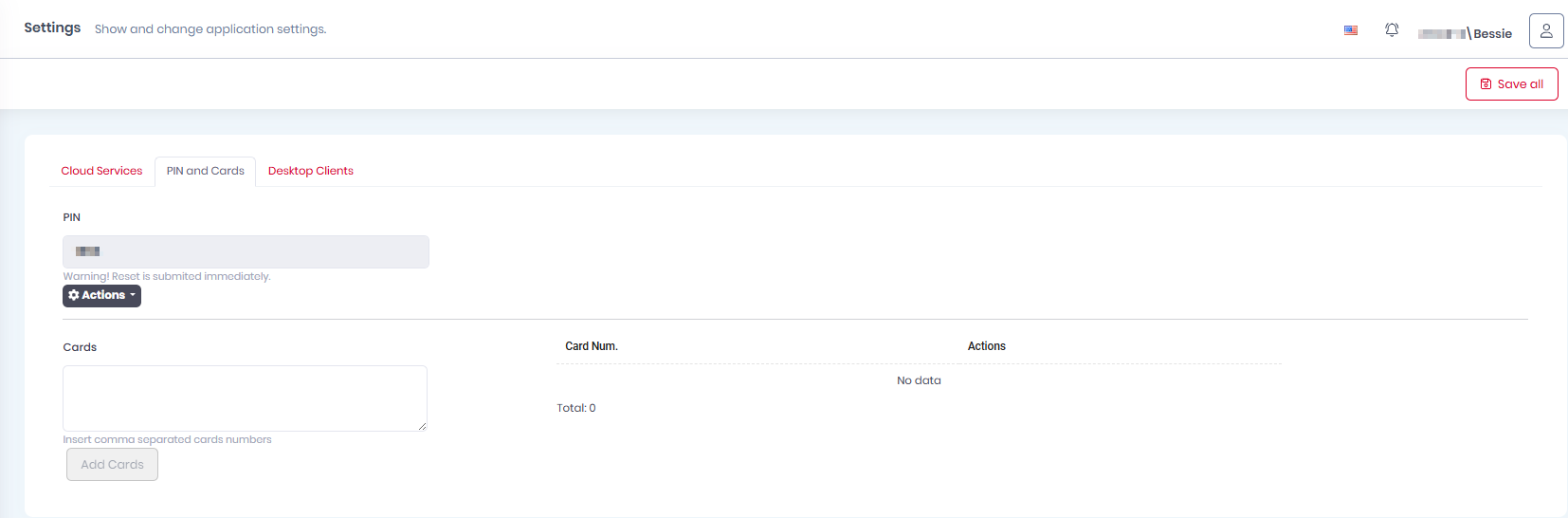This screenshot has height=518, width=1568.
Task: Click the Card Num. column header
Action: pyautogui.click(x=592, y=347)
